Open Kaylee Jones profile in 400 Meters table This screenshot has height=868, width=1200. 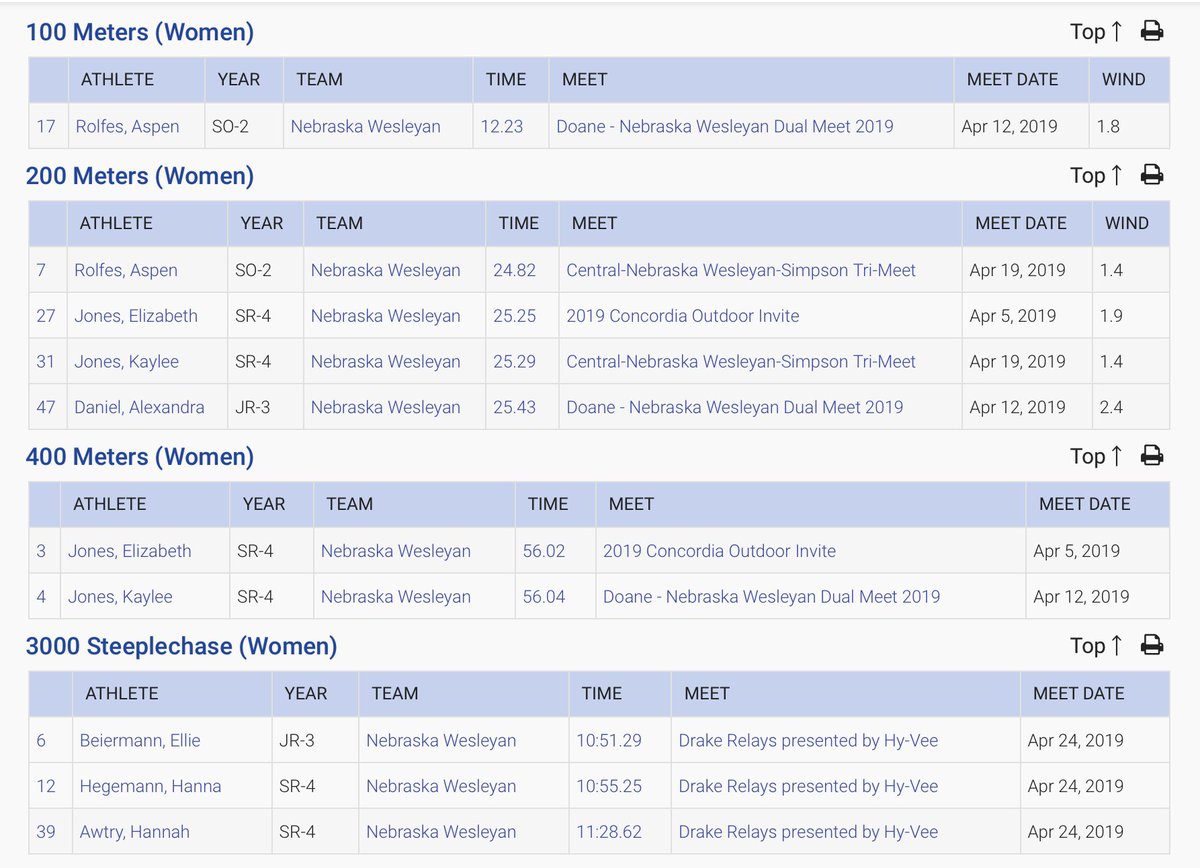coord(120,597)
